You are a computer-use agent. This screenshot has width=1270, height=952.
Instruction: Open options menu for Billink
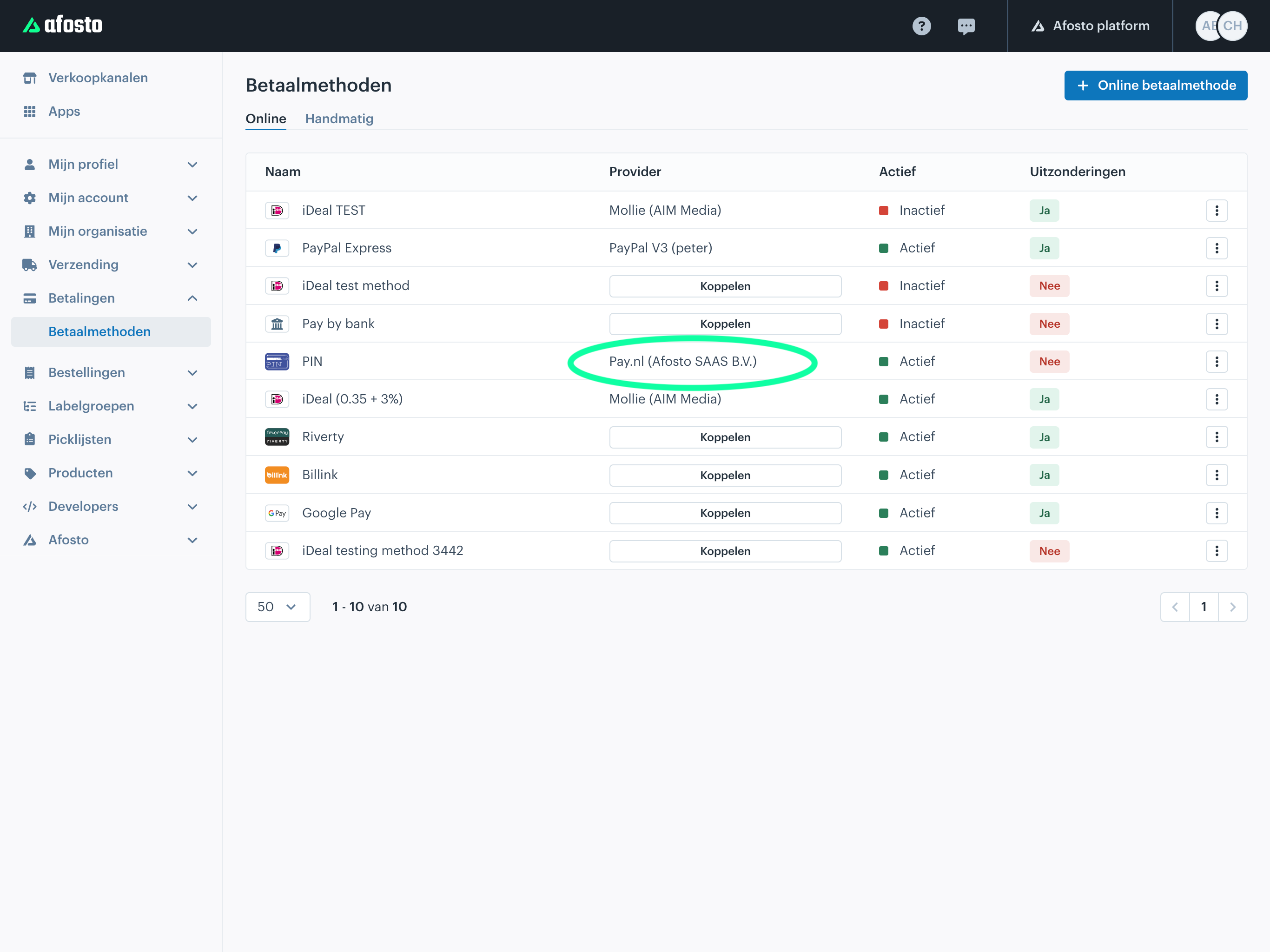pos(1217,475)
